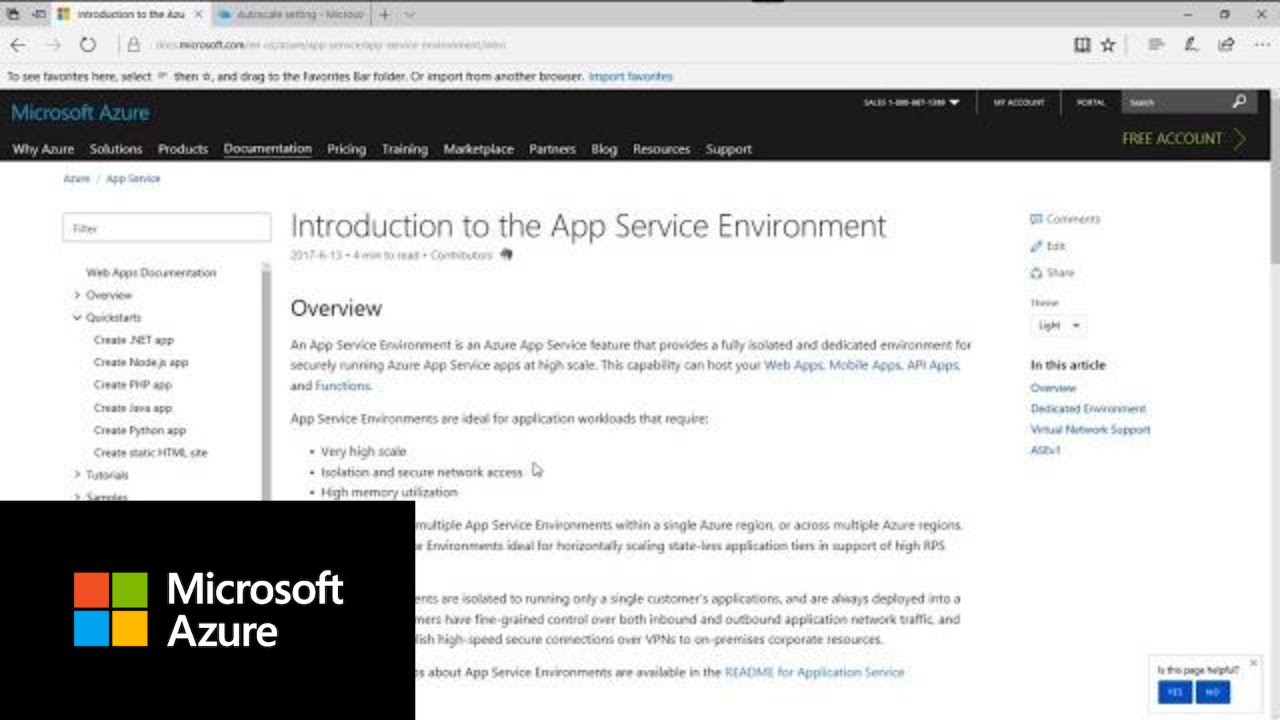Click the Import favorites link
Screen dimensions: 1280x720
pyautogui.click(x=630, y=77)
